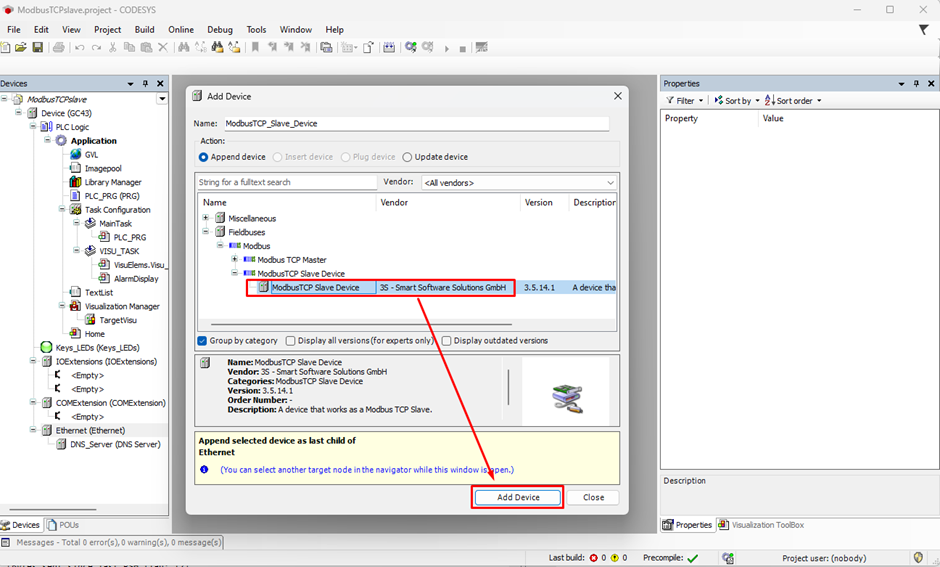Screen dimensions: 940x567
Task: Expand the Miscellaneous category
Action: tap(206, 218)
